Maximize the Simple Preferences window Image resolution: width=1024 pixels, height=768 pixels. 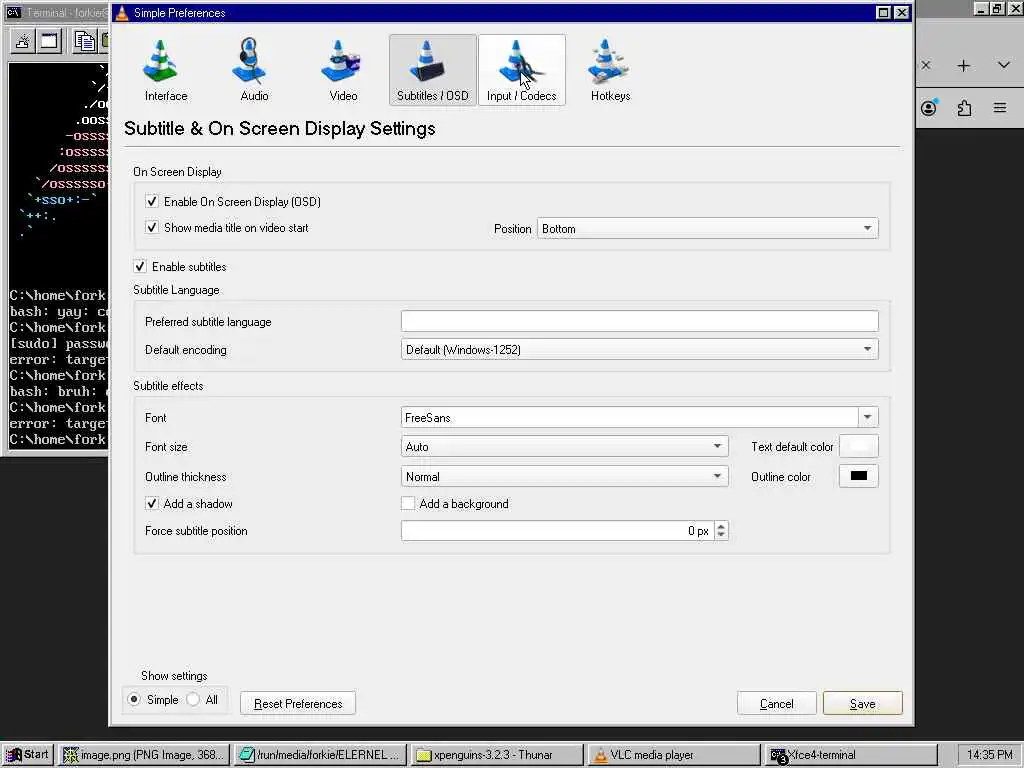[x=883, y=12]
